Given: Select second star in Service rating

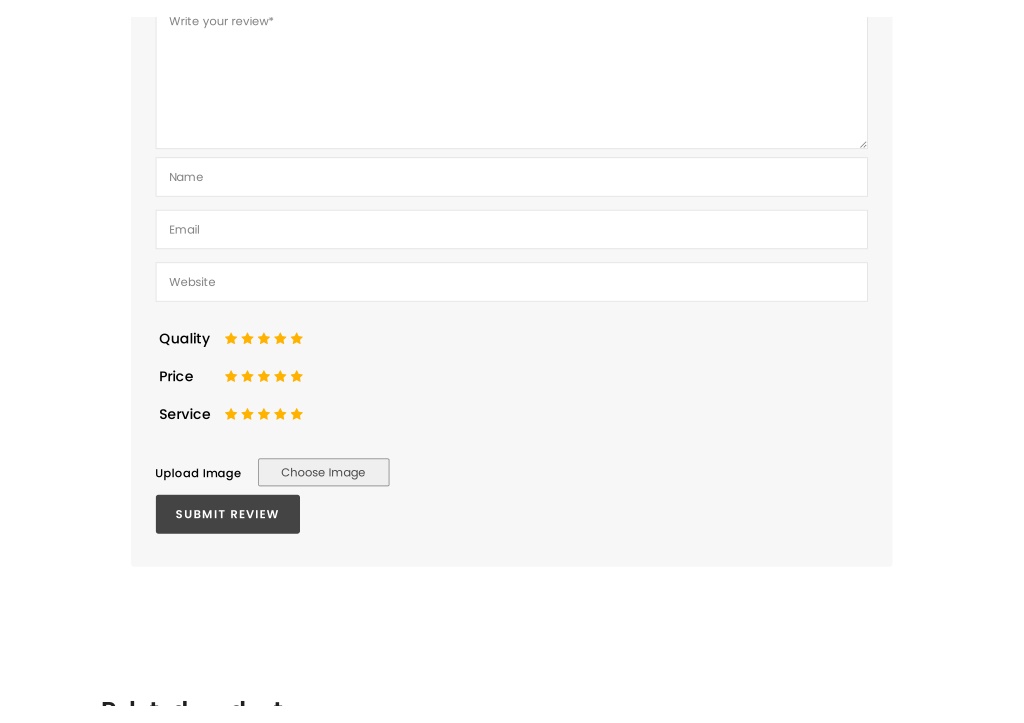Looking at the screenshot, I should click(247, 414).
